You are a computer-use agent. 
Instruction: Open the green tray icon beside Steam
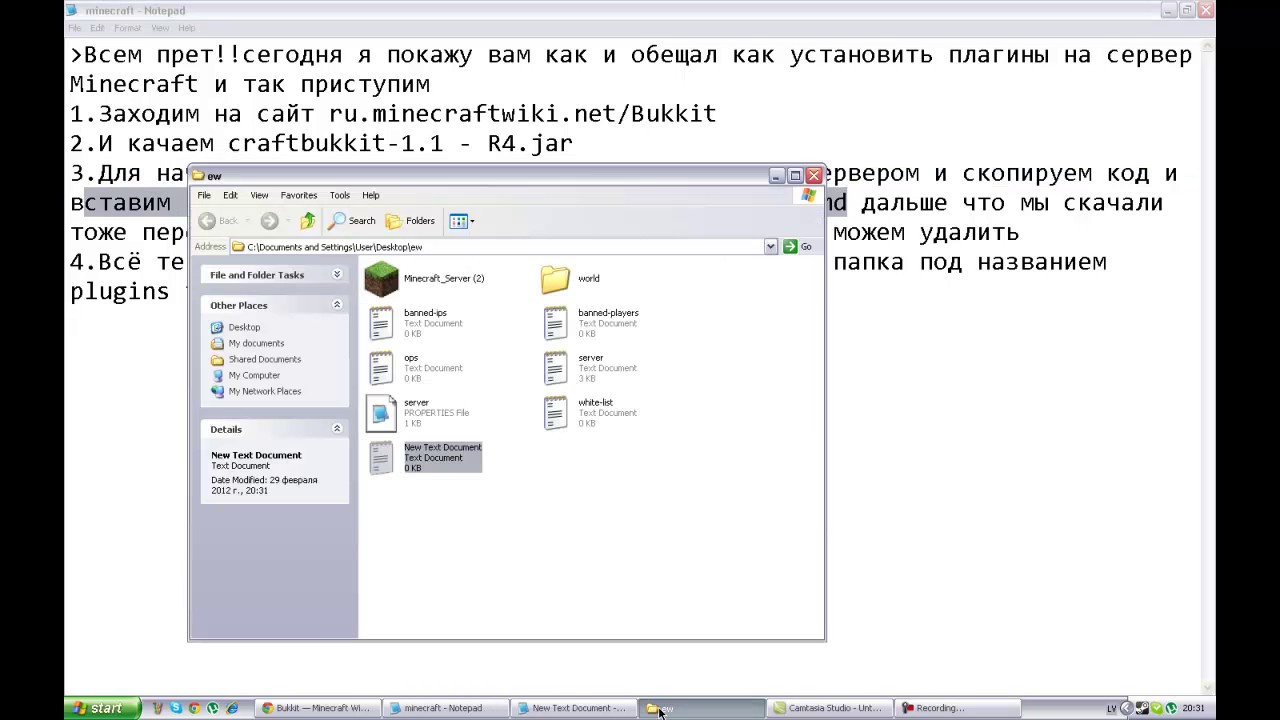pos(1157,708)
